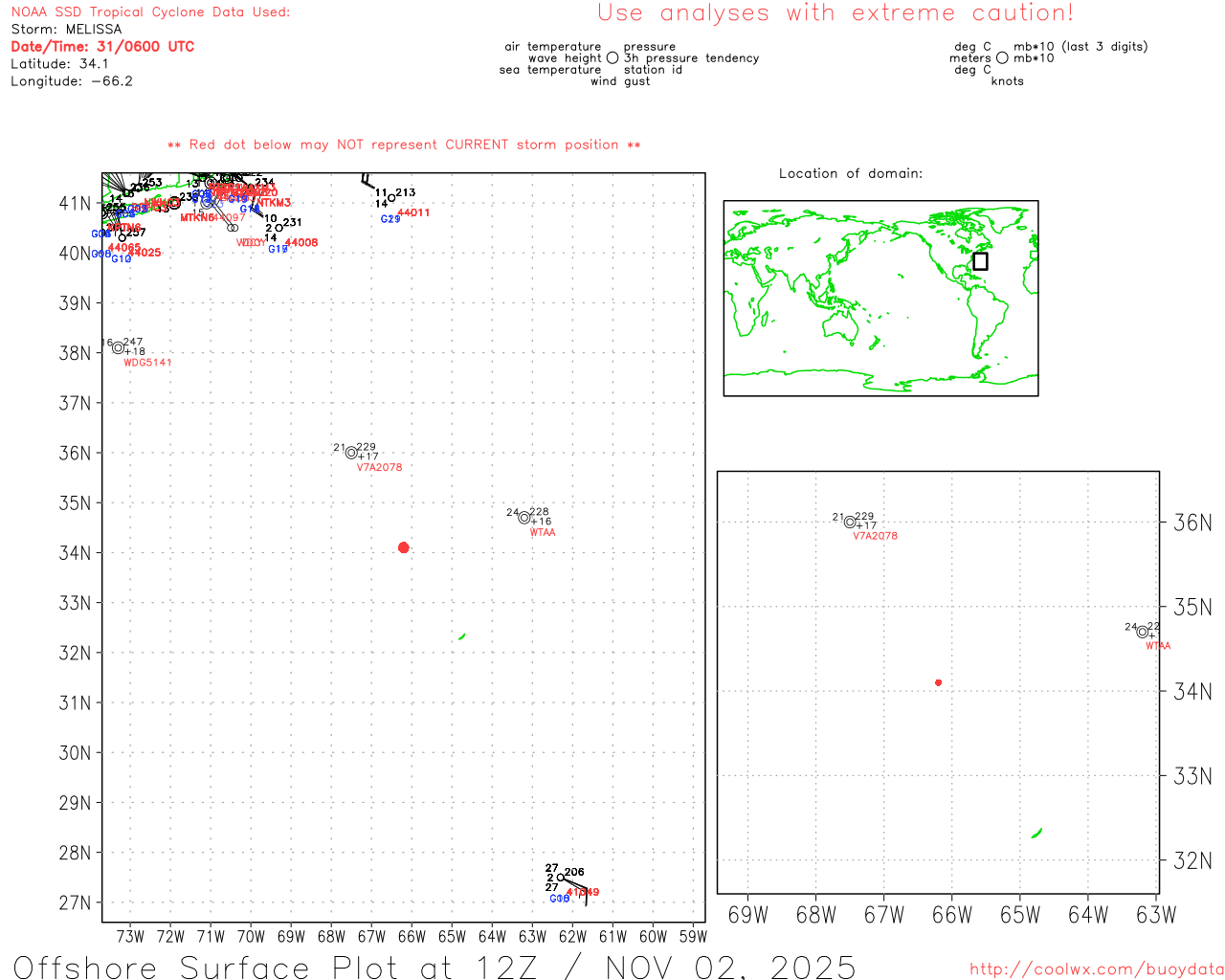Viewport: 1225px width, 980px height.
Task: Click 'Use analyses with extreme caution!' warning
Action: coord(835,13)
